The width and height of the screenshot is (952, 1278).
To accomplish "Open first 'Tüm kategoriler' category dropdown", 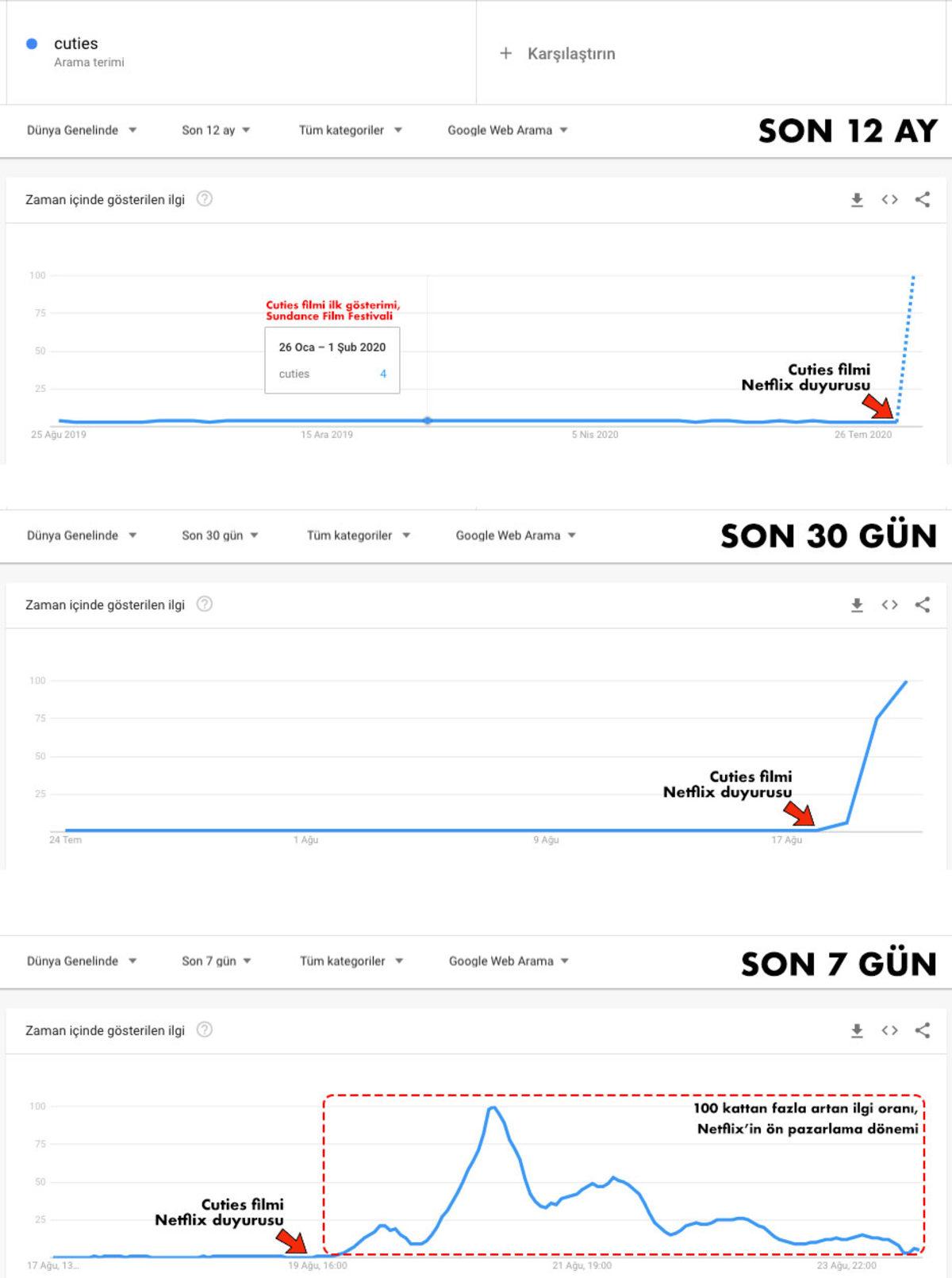I will point(350,130).
